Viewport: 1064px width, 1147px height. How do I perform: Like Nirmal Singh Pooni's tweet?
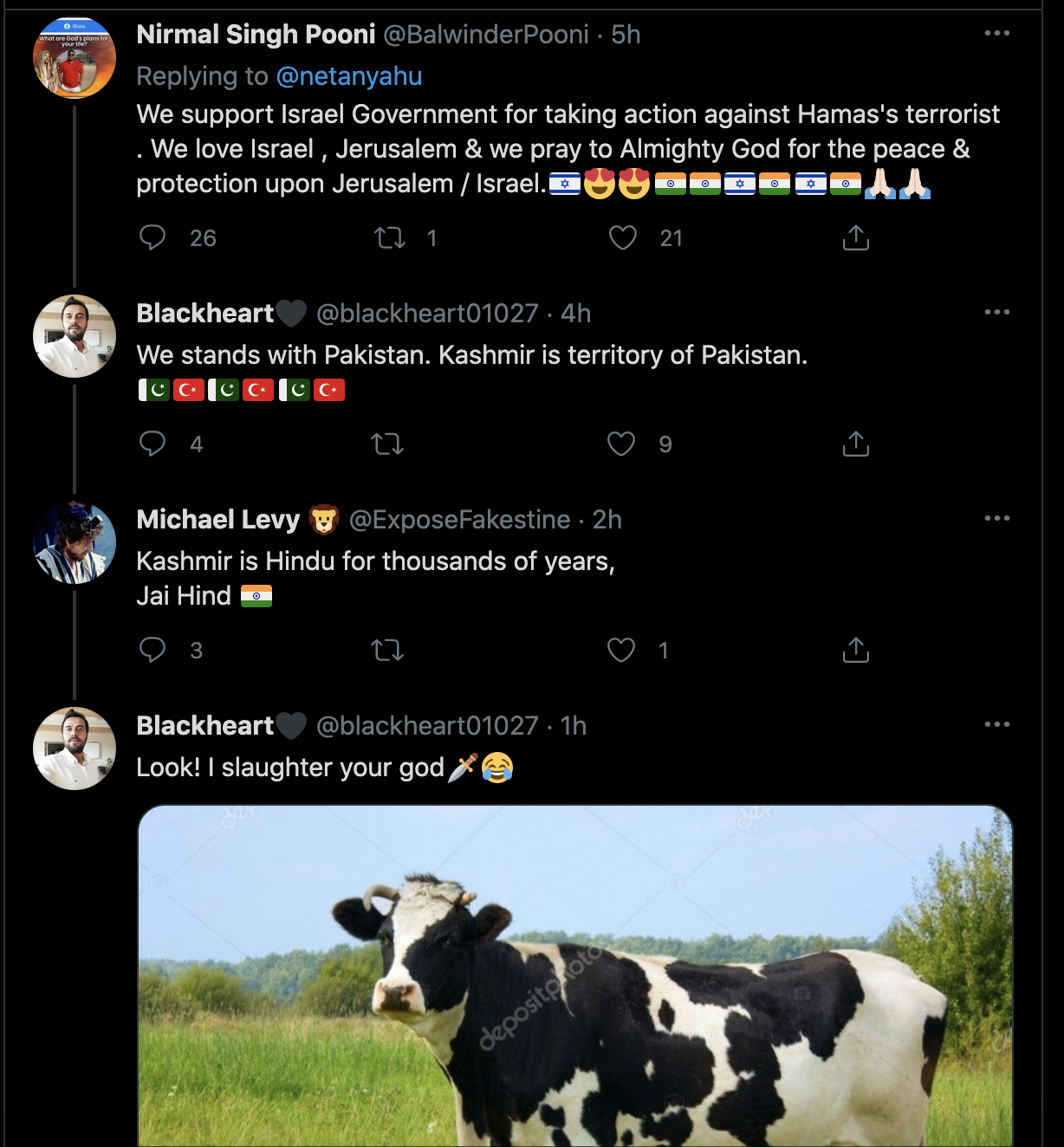[x=622, y=237]
